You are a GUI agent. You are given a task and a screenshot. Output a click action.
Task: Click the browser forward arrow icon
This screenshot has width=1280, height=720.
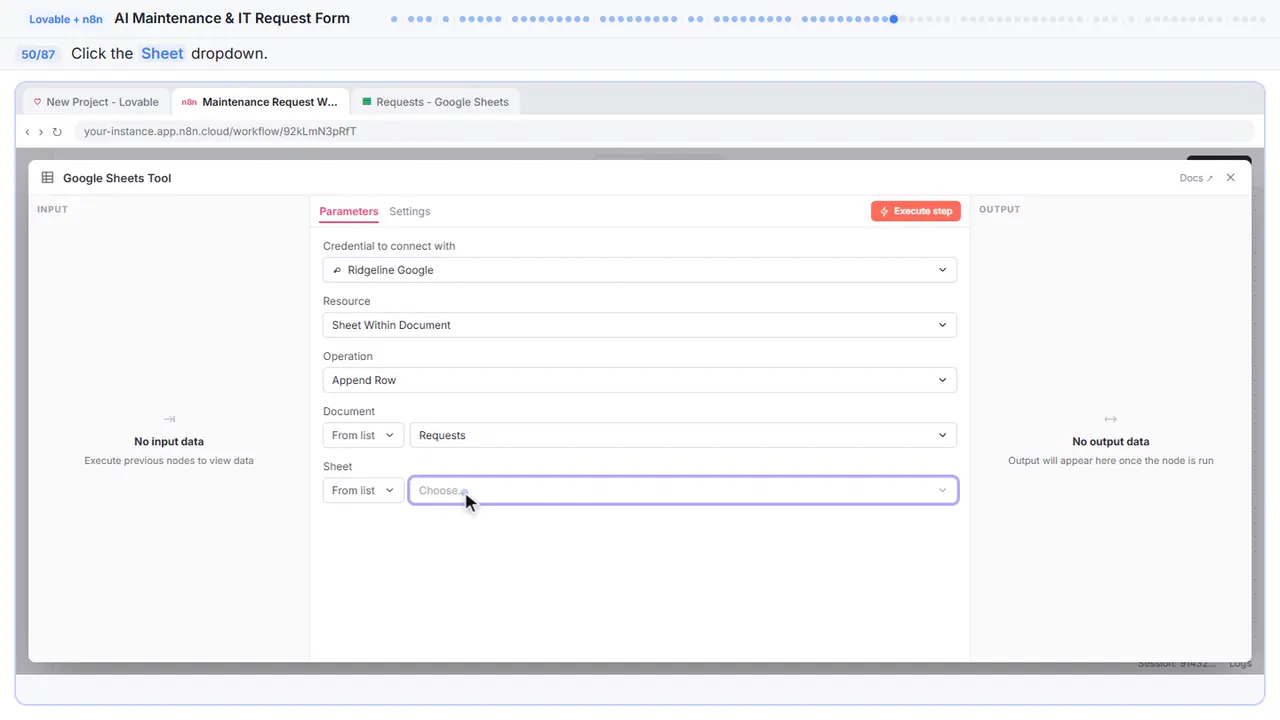[x=40, y=132]
